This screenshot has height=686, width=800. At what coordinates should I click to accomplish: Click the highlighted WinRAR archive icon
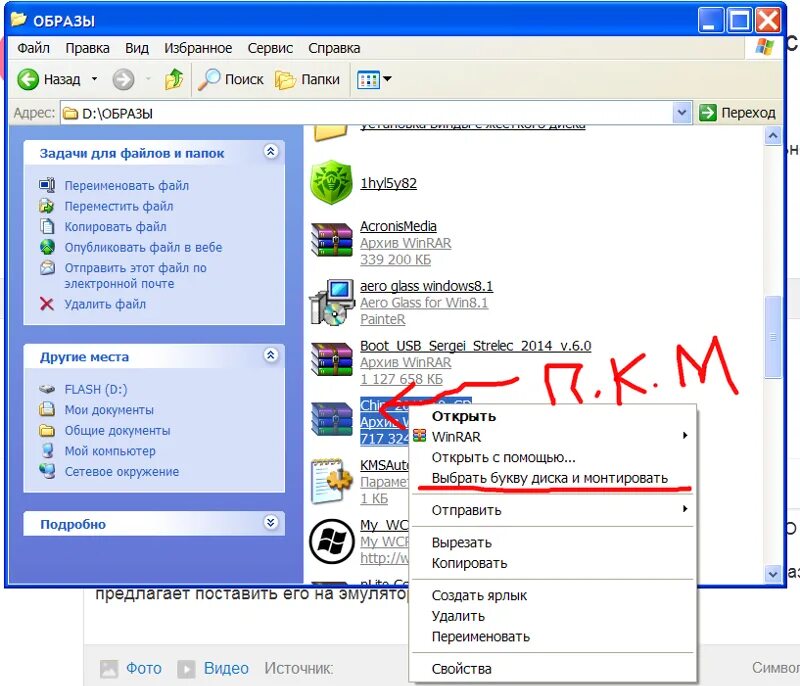click(332, 419)
